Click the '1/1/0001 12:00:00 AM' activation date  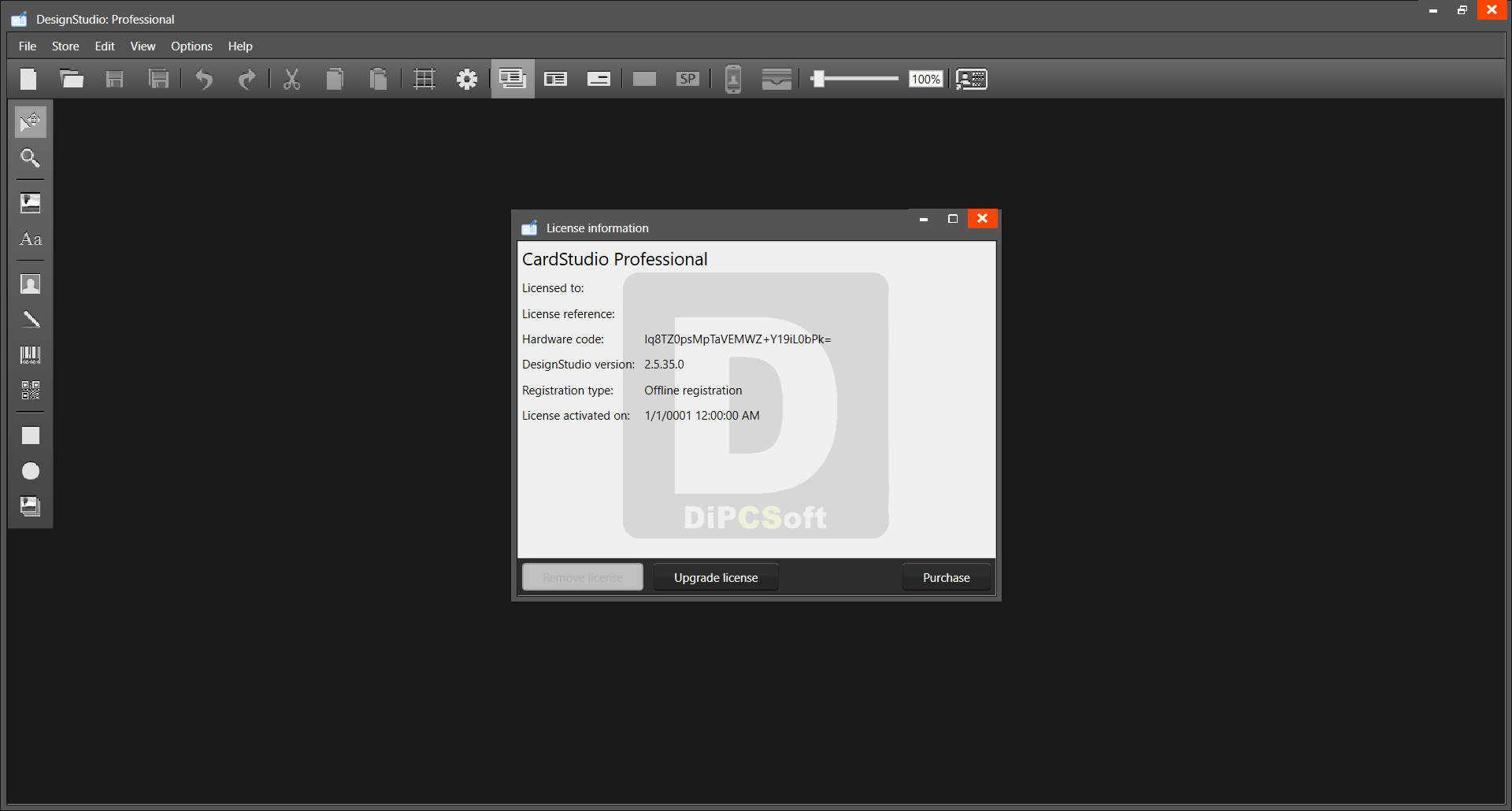(x=702, y=416)
